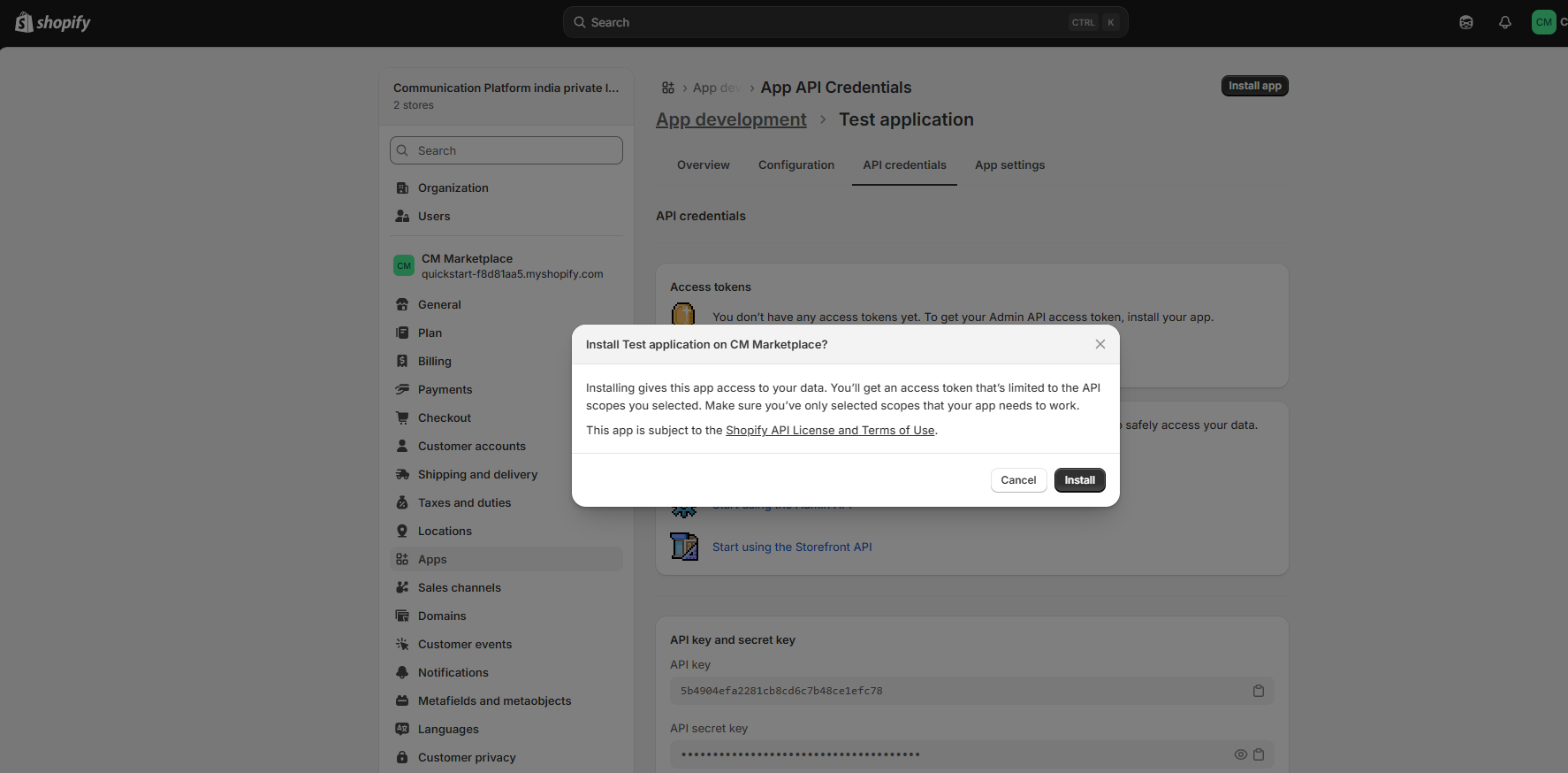Viewport: 1568px width, 773px height.
Task: Open the Overview tab
Action: (704, 165)
